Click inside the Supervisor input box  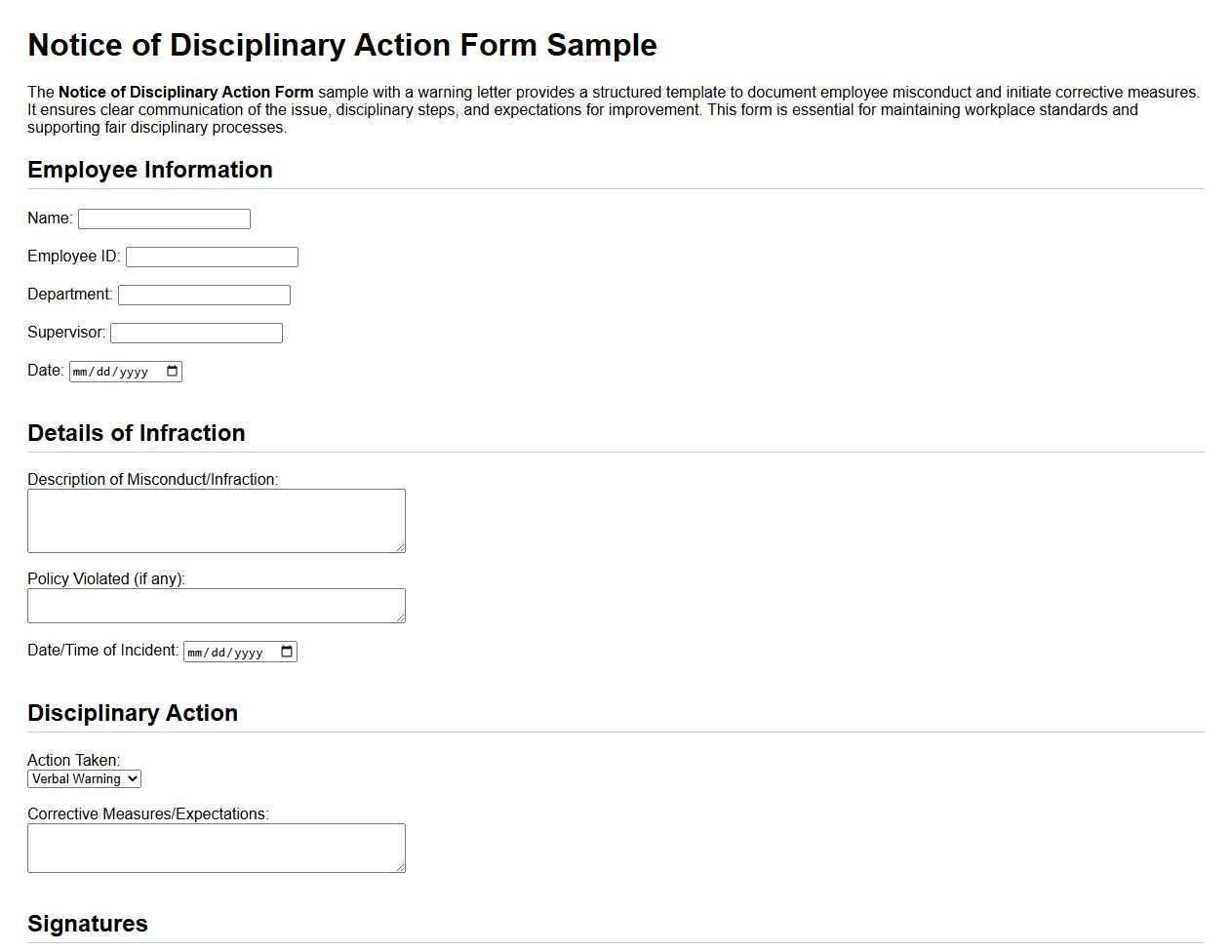point(195,332)
